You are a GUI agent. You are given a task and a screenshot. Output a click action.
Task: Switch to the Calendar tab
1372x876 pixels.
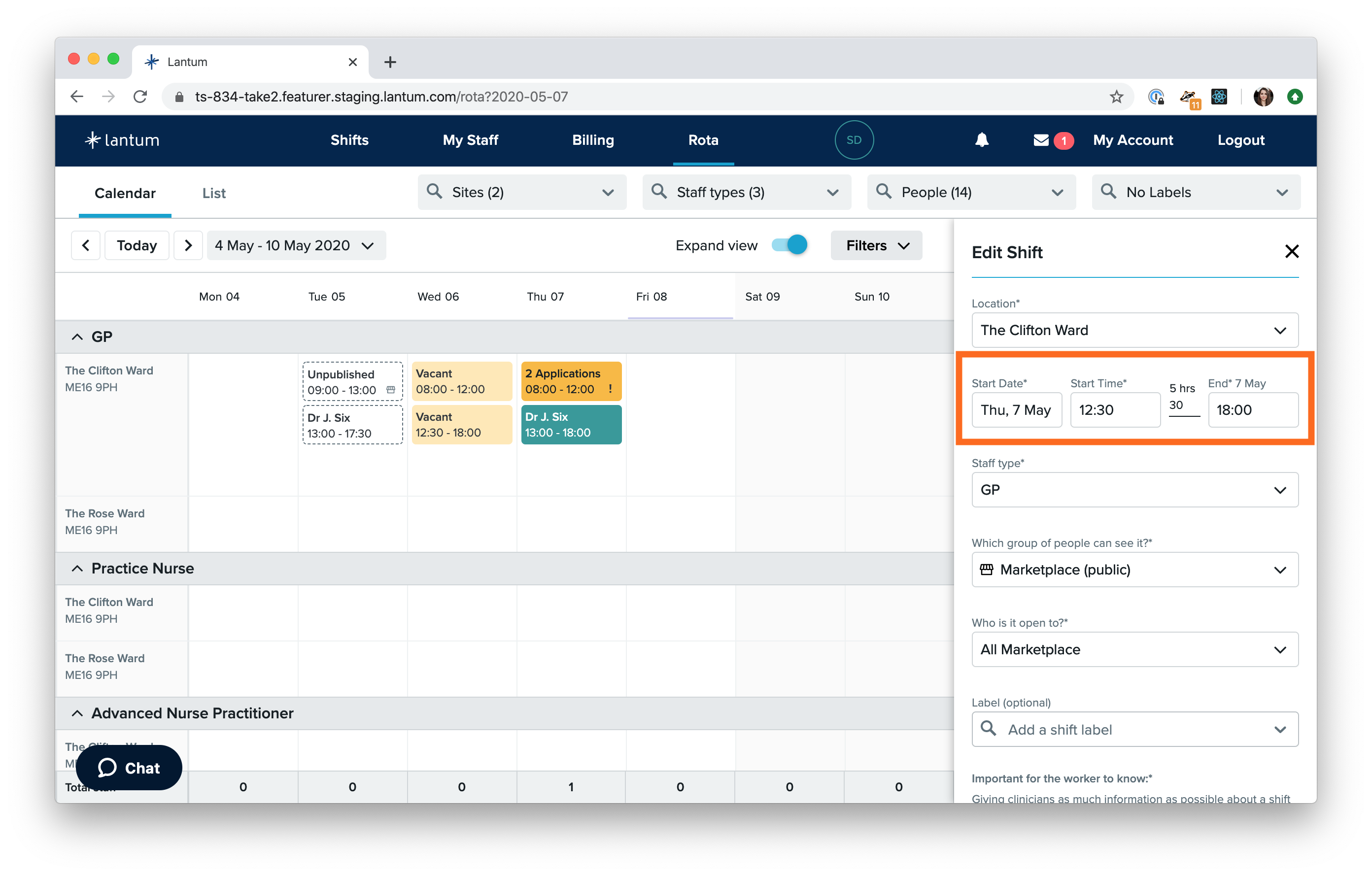(x=125, y=193)
